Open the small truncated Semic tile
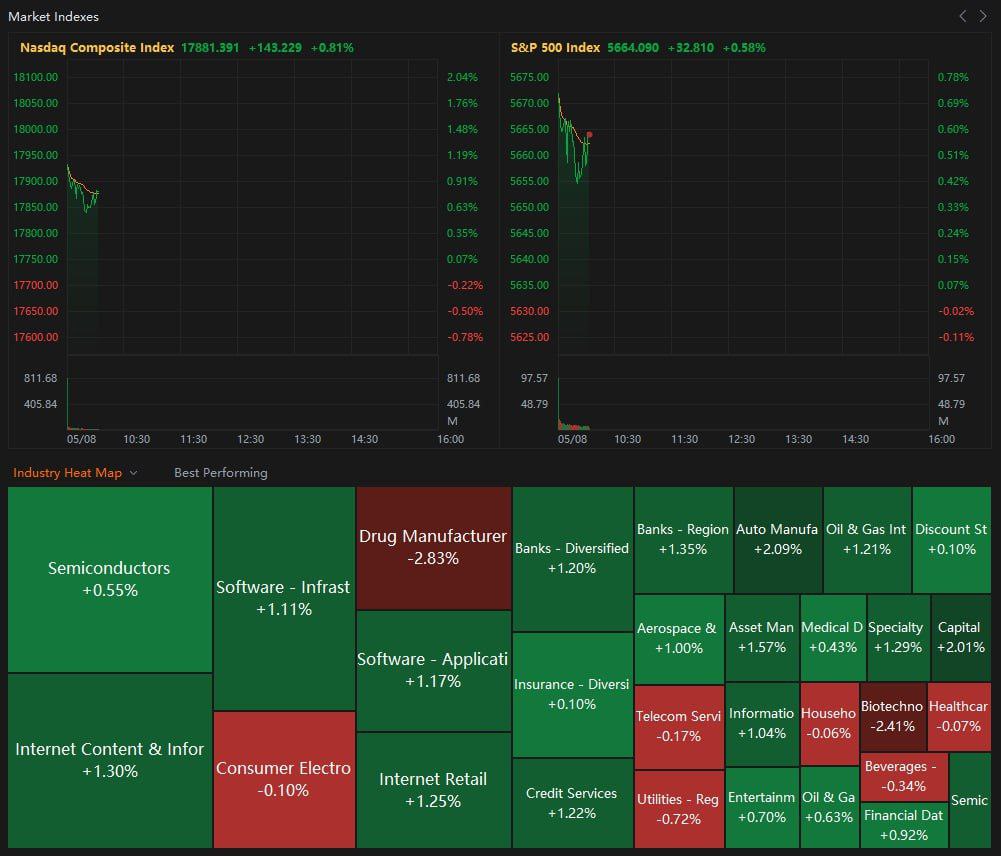The image size is (1001, 856). click(970, 800)
